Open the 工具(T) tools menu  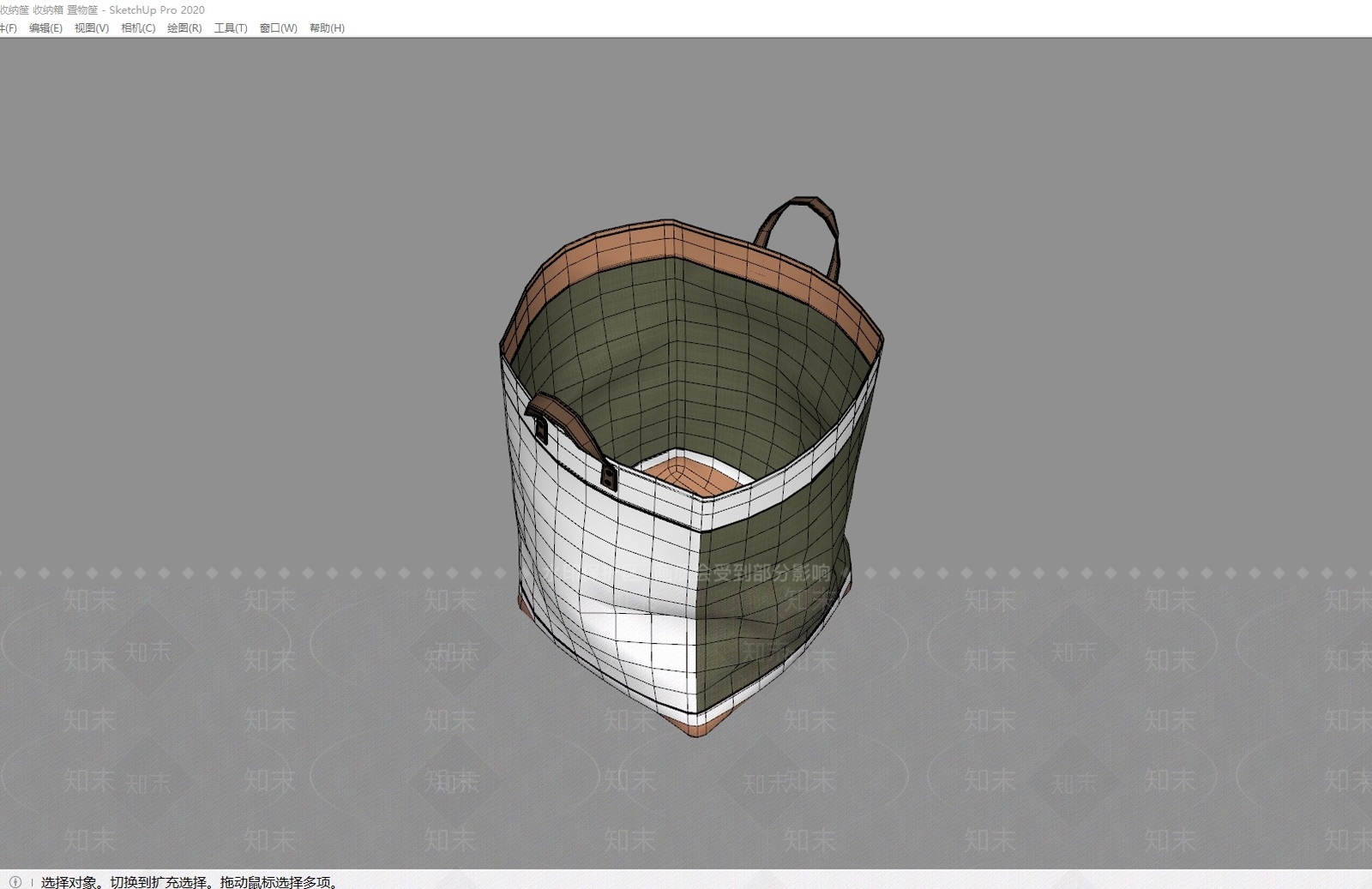(x=231, y=28)
